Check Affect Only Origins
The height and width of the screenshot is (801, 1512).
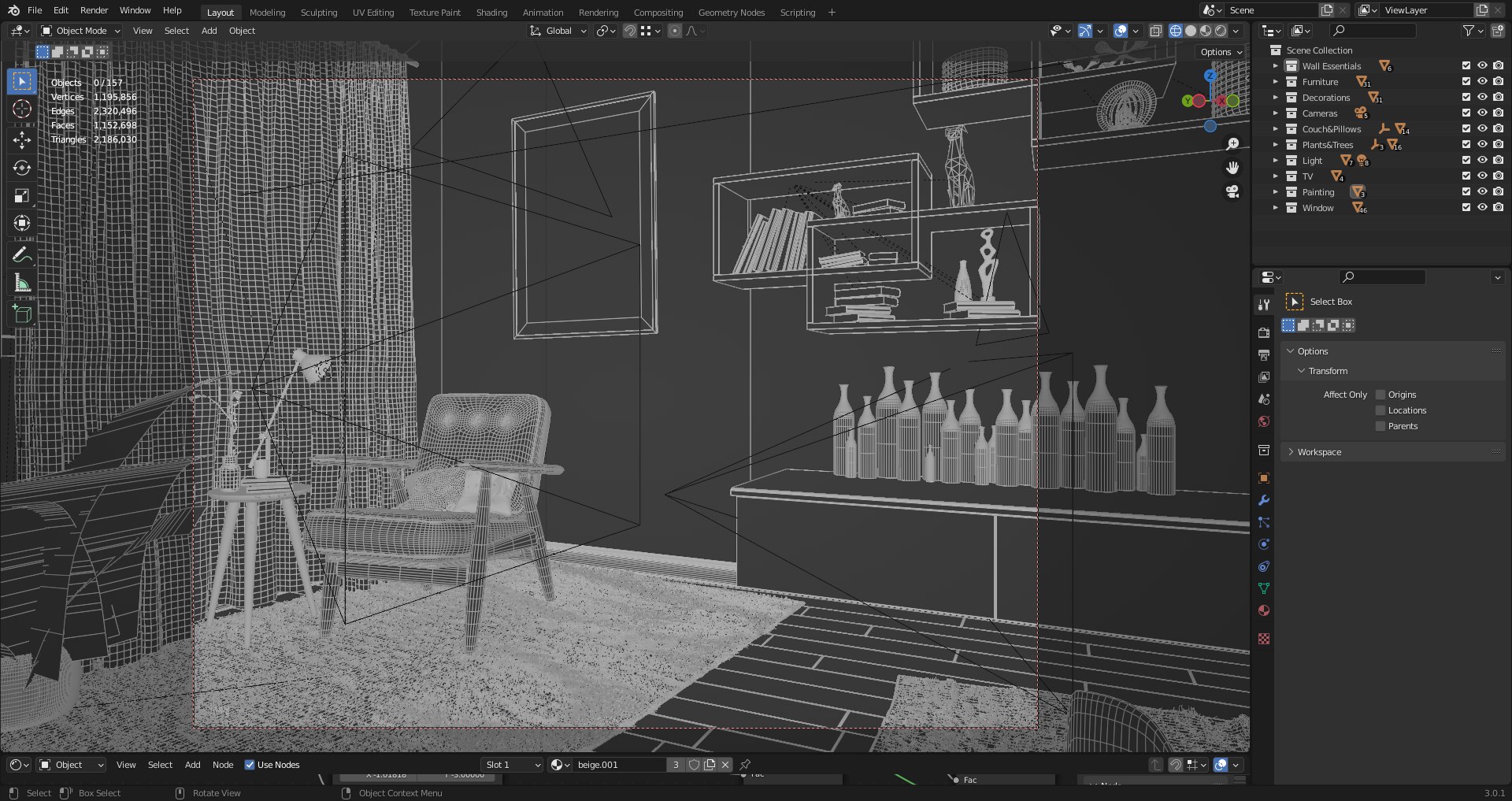[x=1380, y=395]
